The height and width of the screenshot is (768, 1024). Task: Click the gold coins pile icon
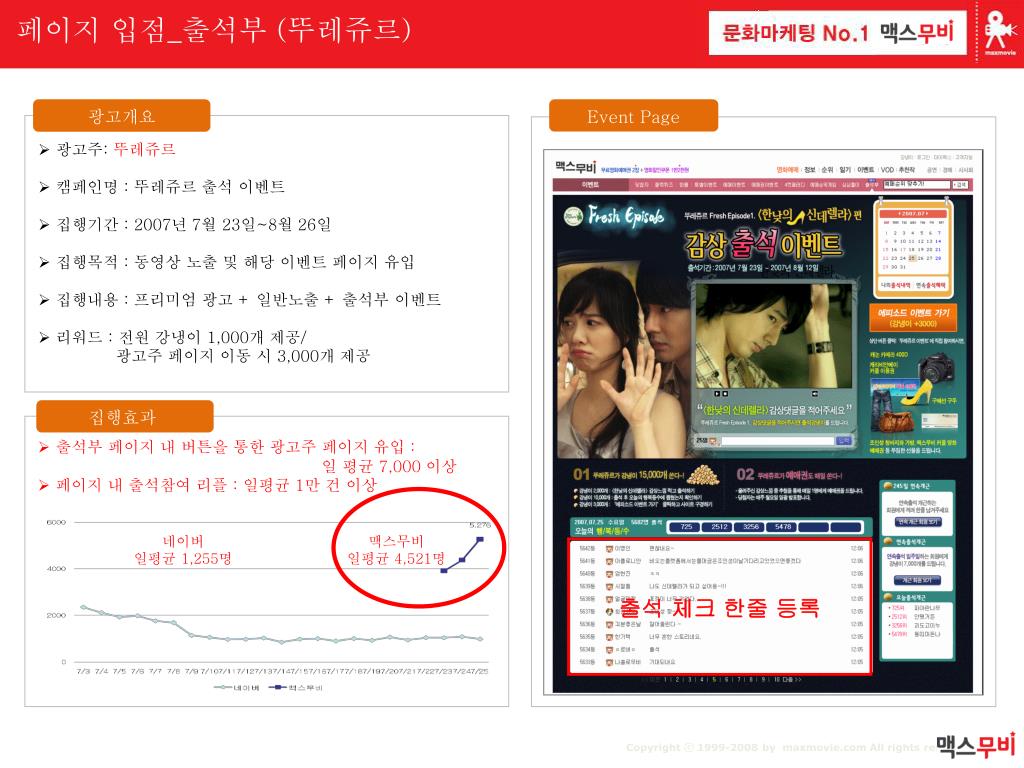(703, 475)
